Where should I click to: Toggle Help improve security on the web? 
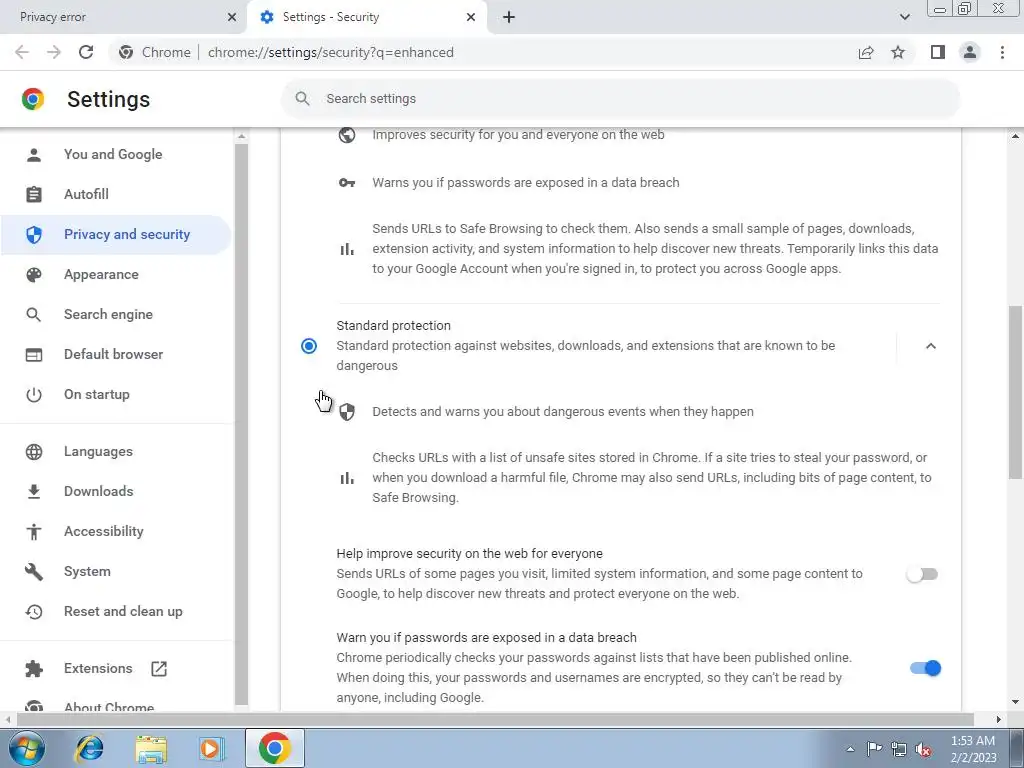click(922, 574)
